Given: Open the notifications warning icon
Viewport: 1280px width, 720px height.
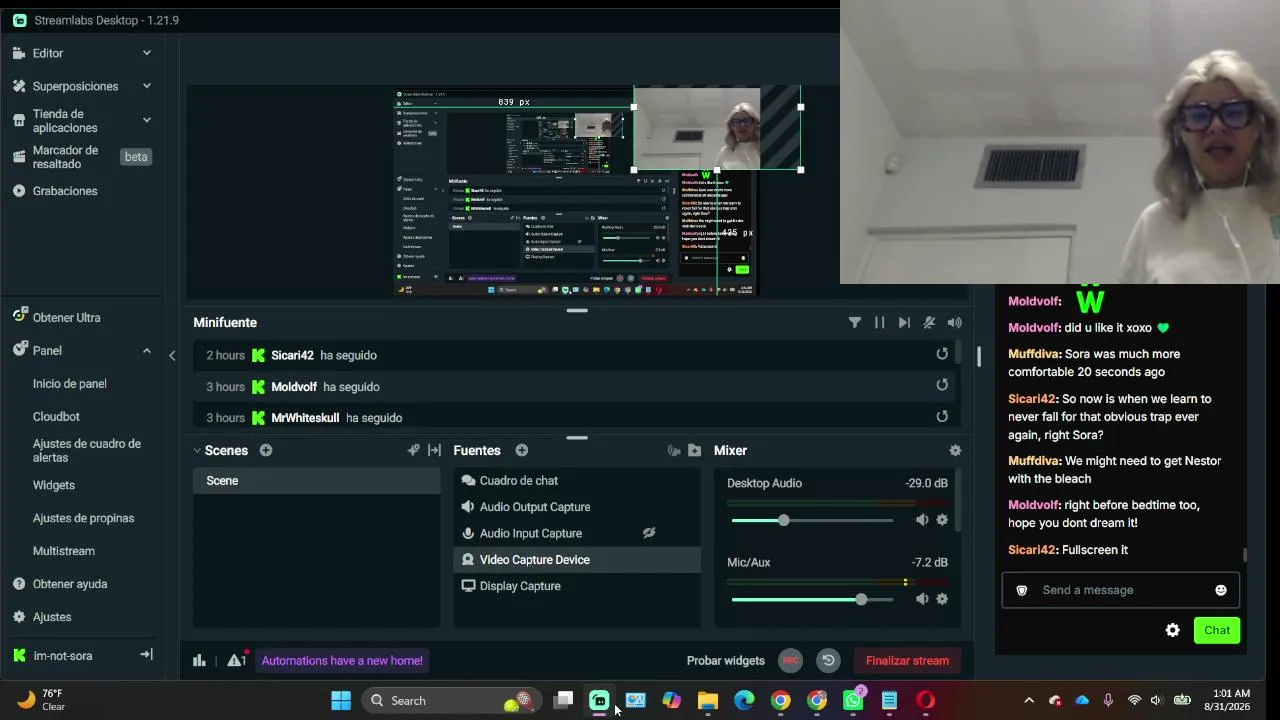Looking at the screenshot, I should [236, 660].
